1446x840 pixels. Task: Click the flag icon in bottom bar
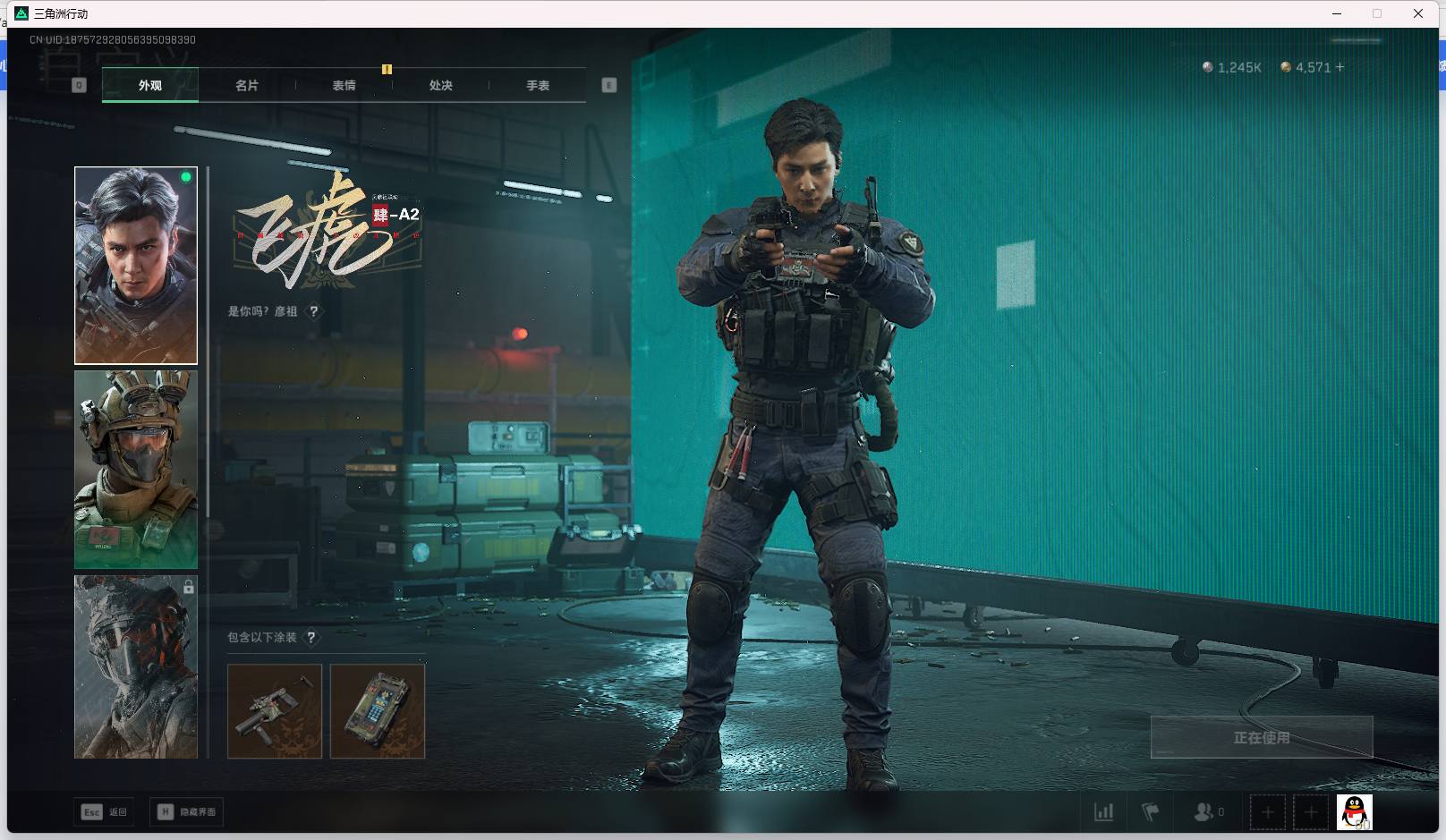[x=1151, y=812]
